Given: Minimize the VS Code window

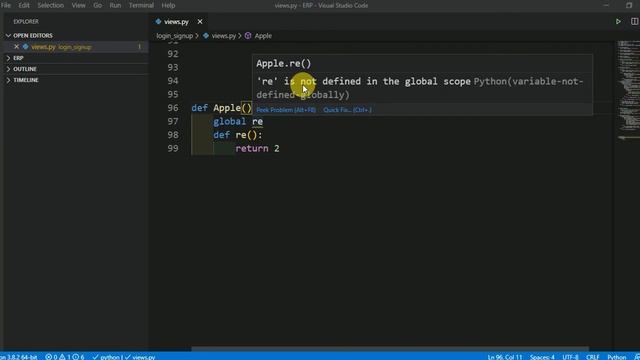Looking at the screenshot, I should tap(606, 5).
